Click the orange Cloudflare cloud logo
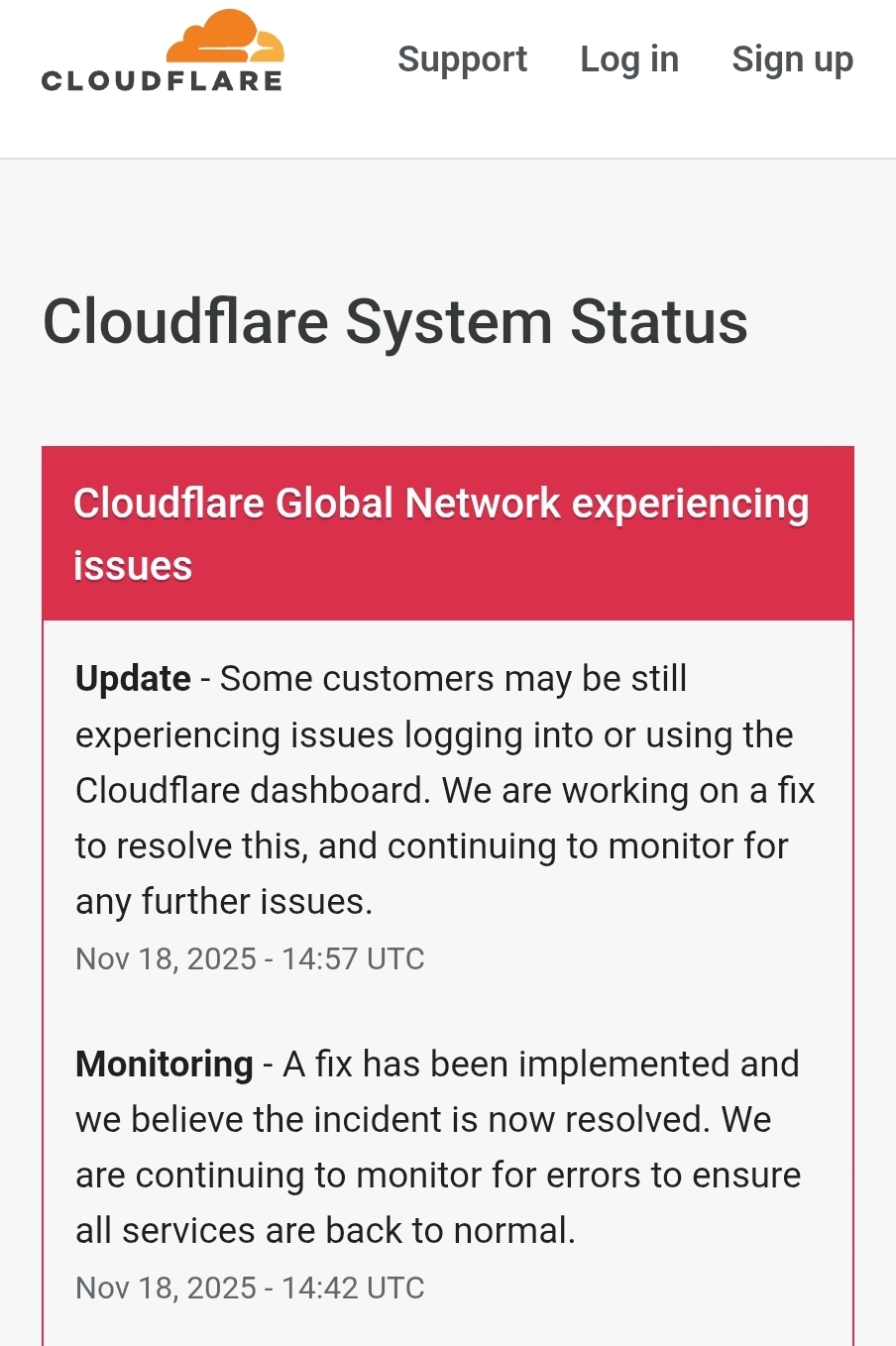The width and height of the screenshot is (896, 1346). 226,38
